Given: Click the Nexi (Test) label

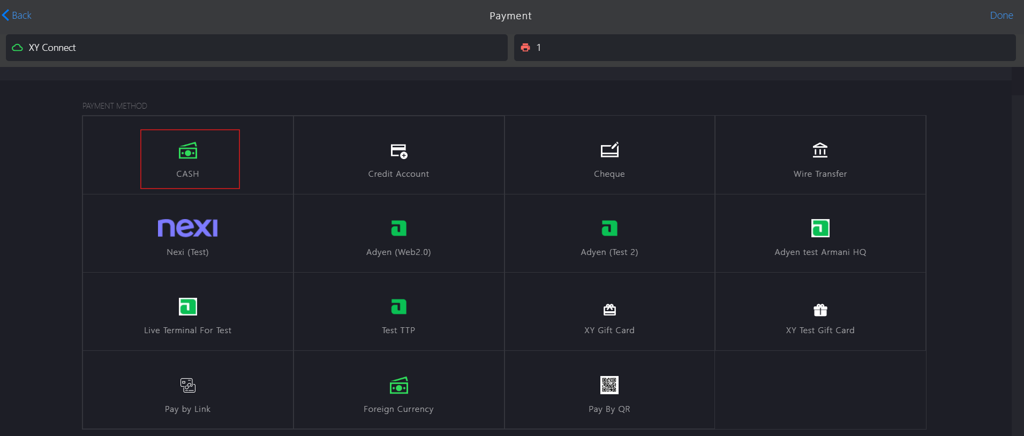Looking at the screenshot, I should point(188,252).
